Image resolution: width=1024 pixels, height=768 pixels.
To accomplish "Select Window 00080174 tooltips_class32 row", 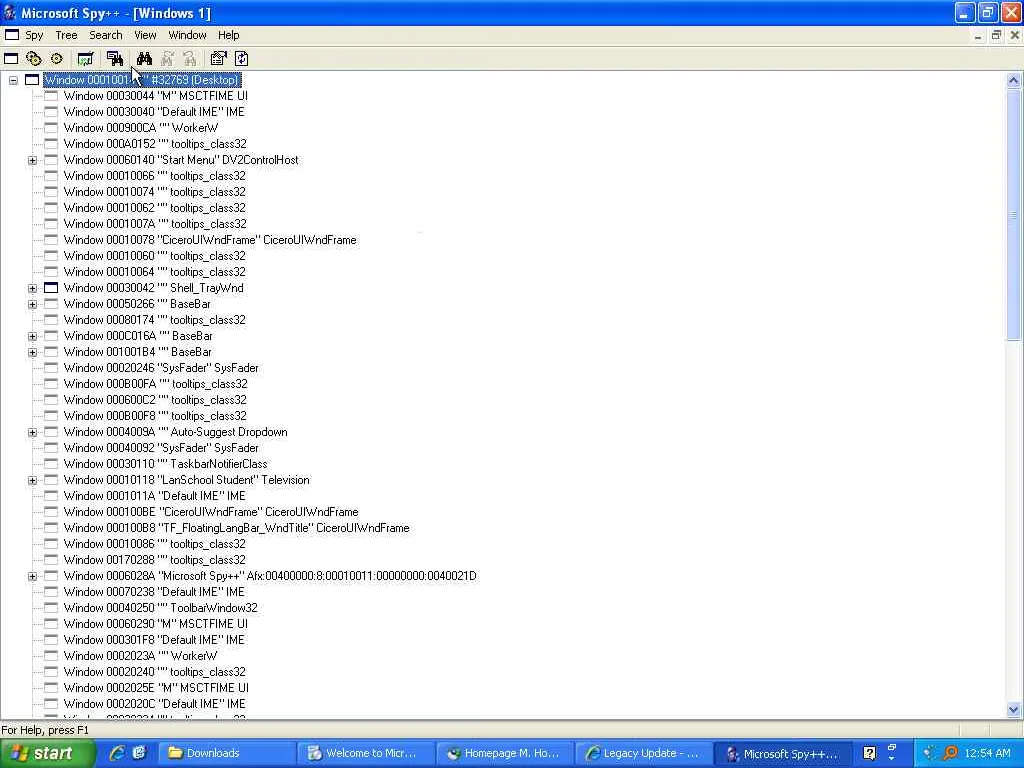I will [x=155, y=320].
